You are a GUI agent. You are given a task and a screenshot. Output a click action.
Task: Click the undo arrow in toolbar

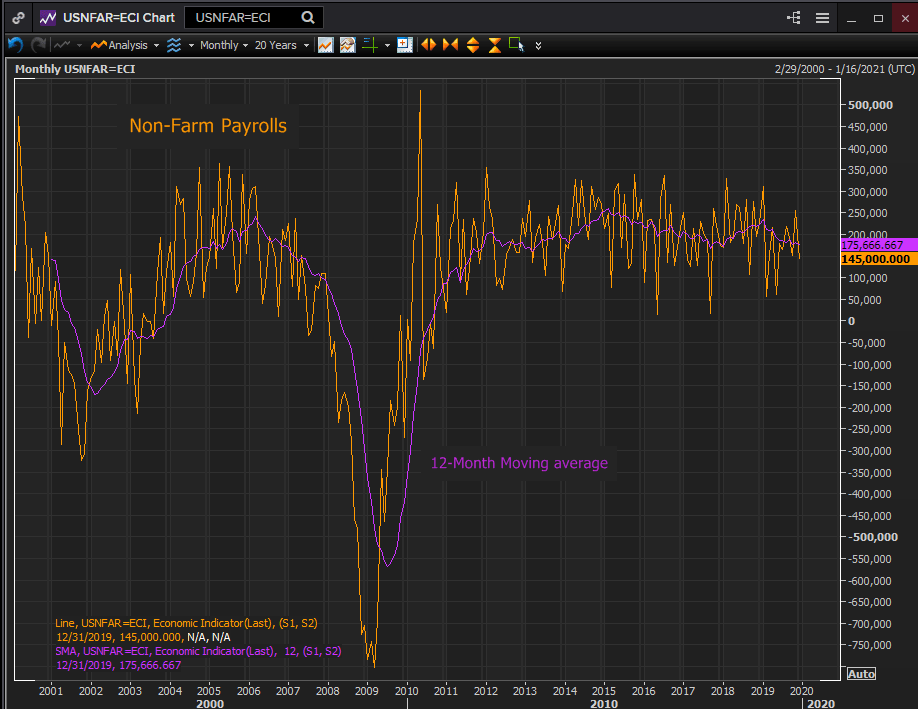click(15, 45)
